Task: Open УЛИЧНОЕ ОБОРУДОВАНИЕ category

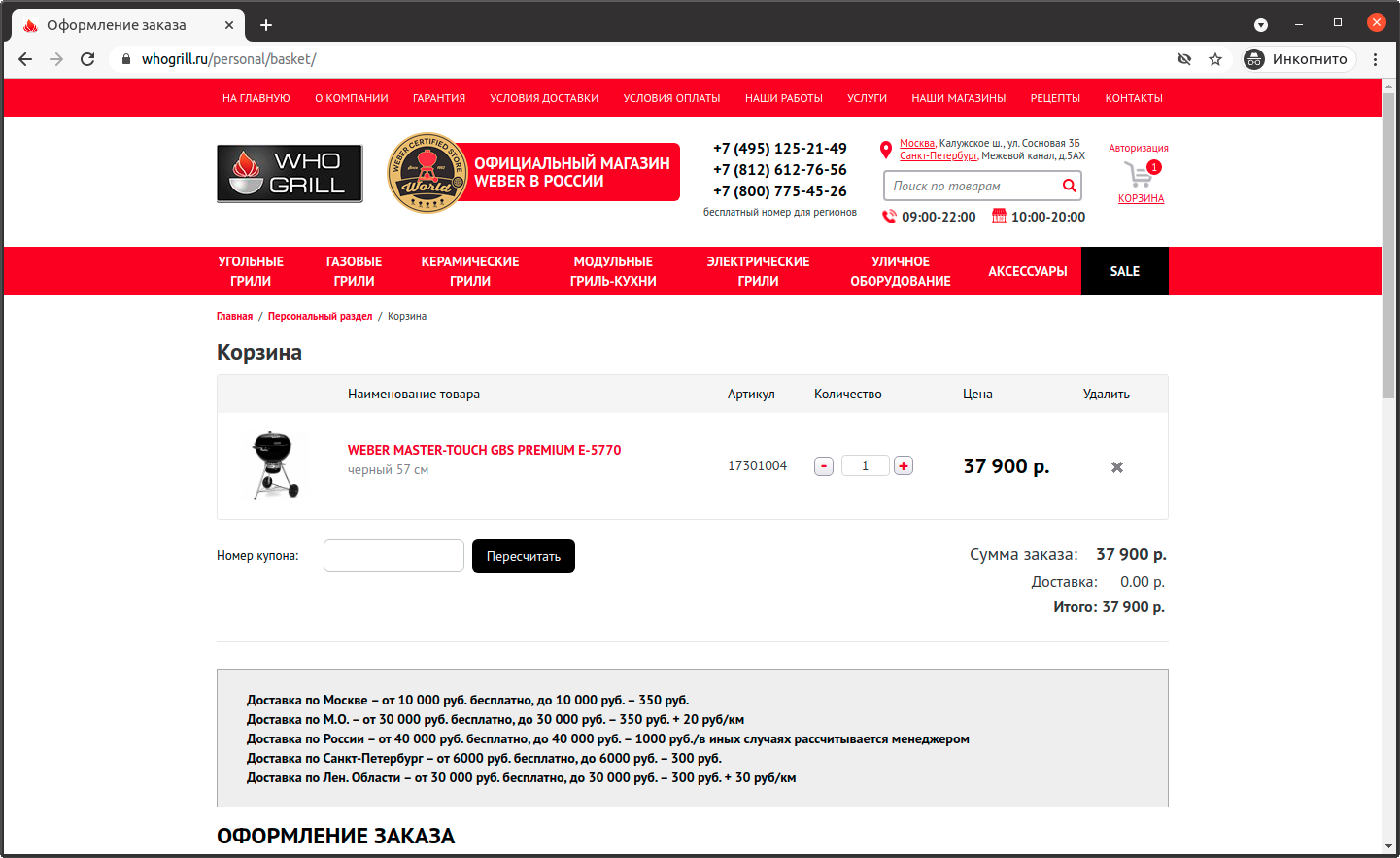Action: (901, 271)
